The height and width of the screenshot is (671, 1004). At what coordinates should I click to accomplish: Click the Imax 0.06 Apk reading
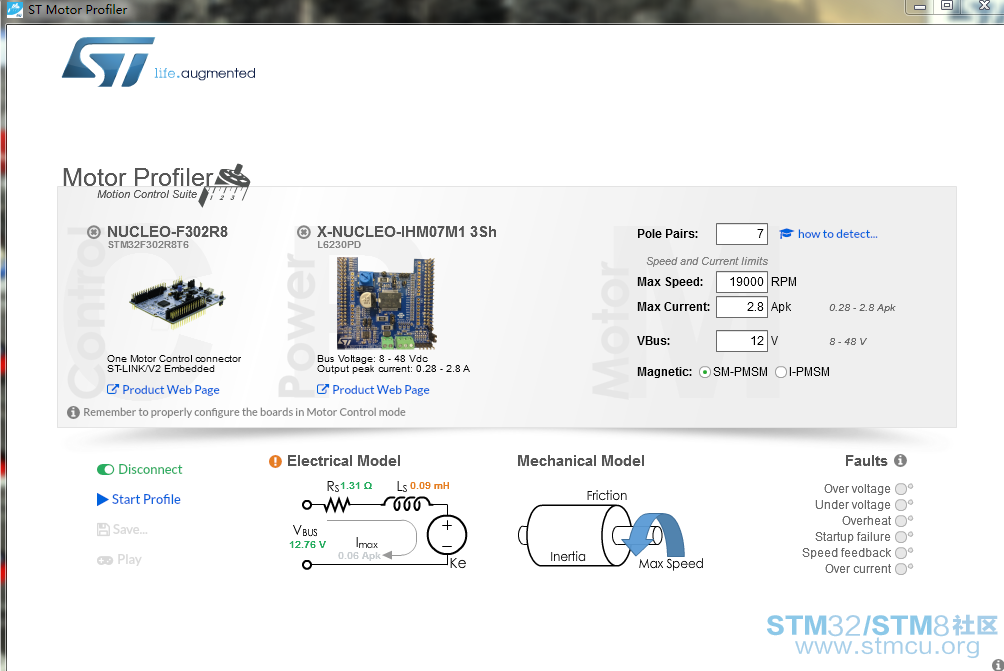tap(359, 556)
